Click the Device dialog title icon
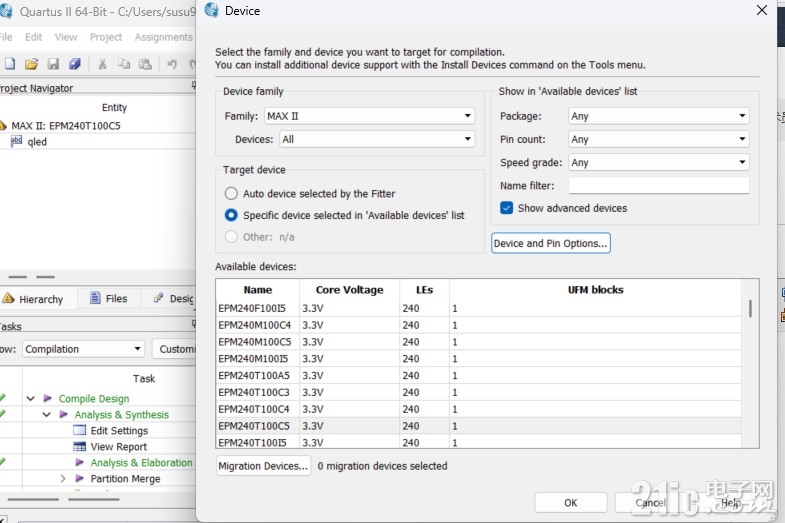785x523 pixels. pyautogui.click(x=212, y=10)
